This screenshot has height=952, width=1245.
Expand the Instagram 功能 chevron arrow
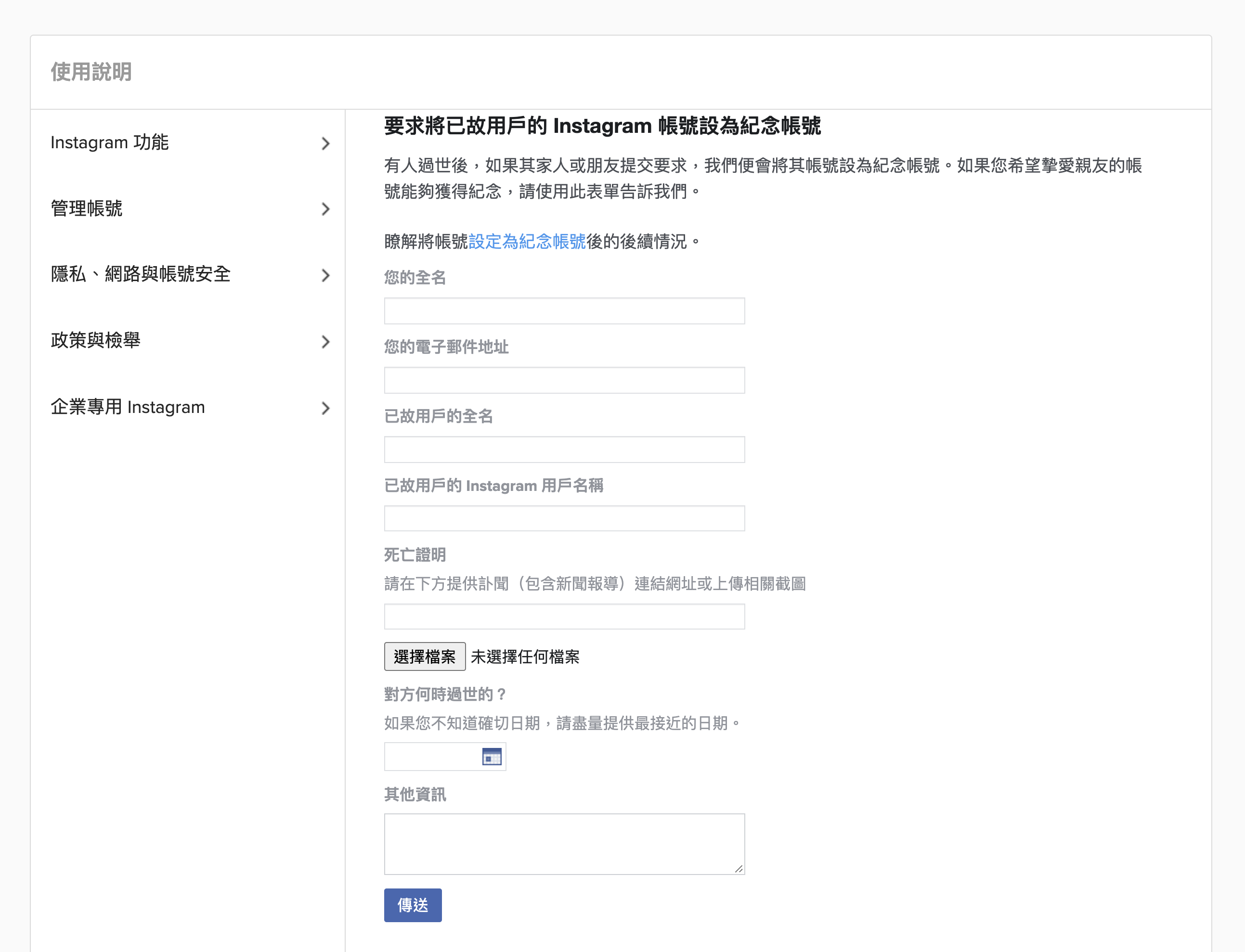(x=325, y=143)
